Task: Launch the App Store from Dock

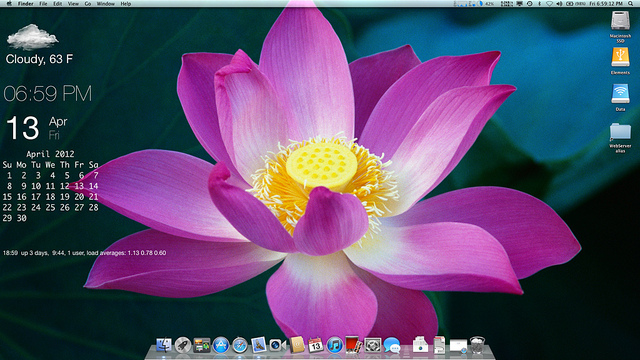Action: point(221,345)
